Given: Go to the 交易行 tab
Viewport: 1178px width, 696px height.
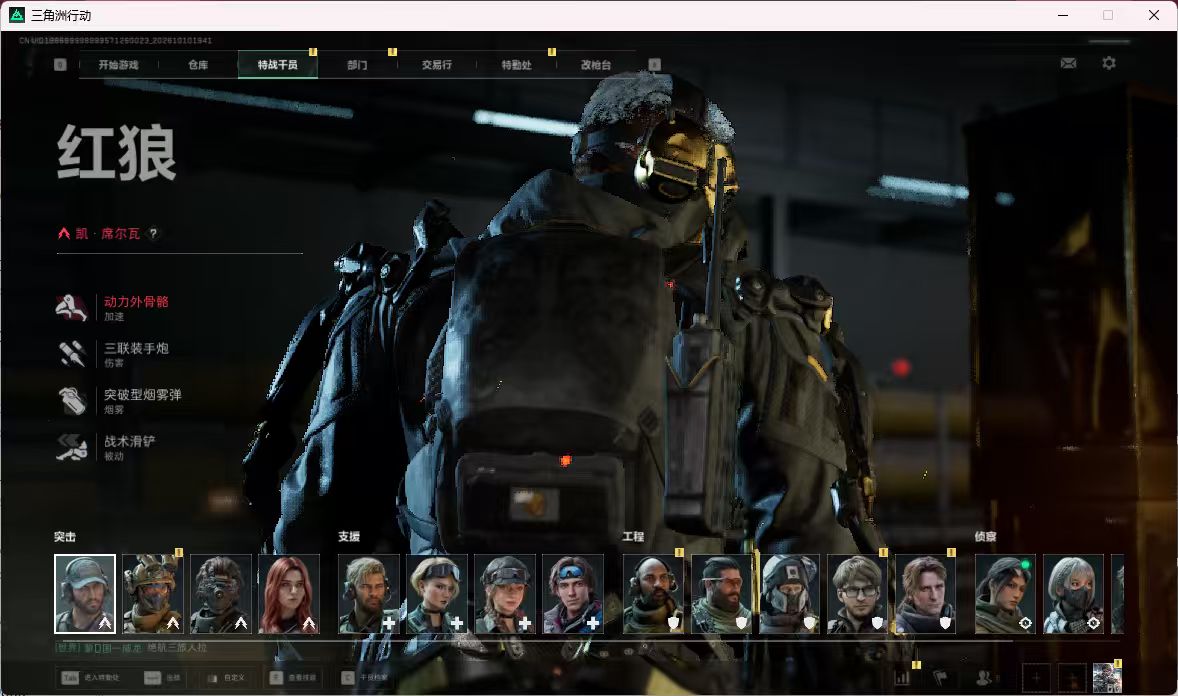Looking at the screenshot, I should tap(436, 65).
